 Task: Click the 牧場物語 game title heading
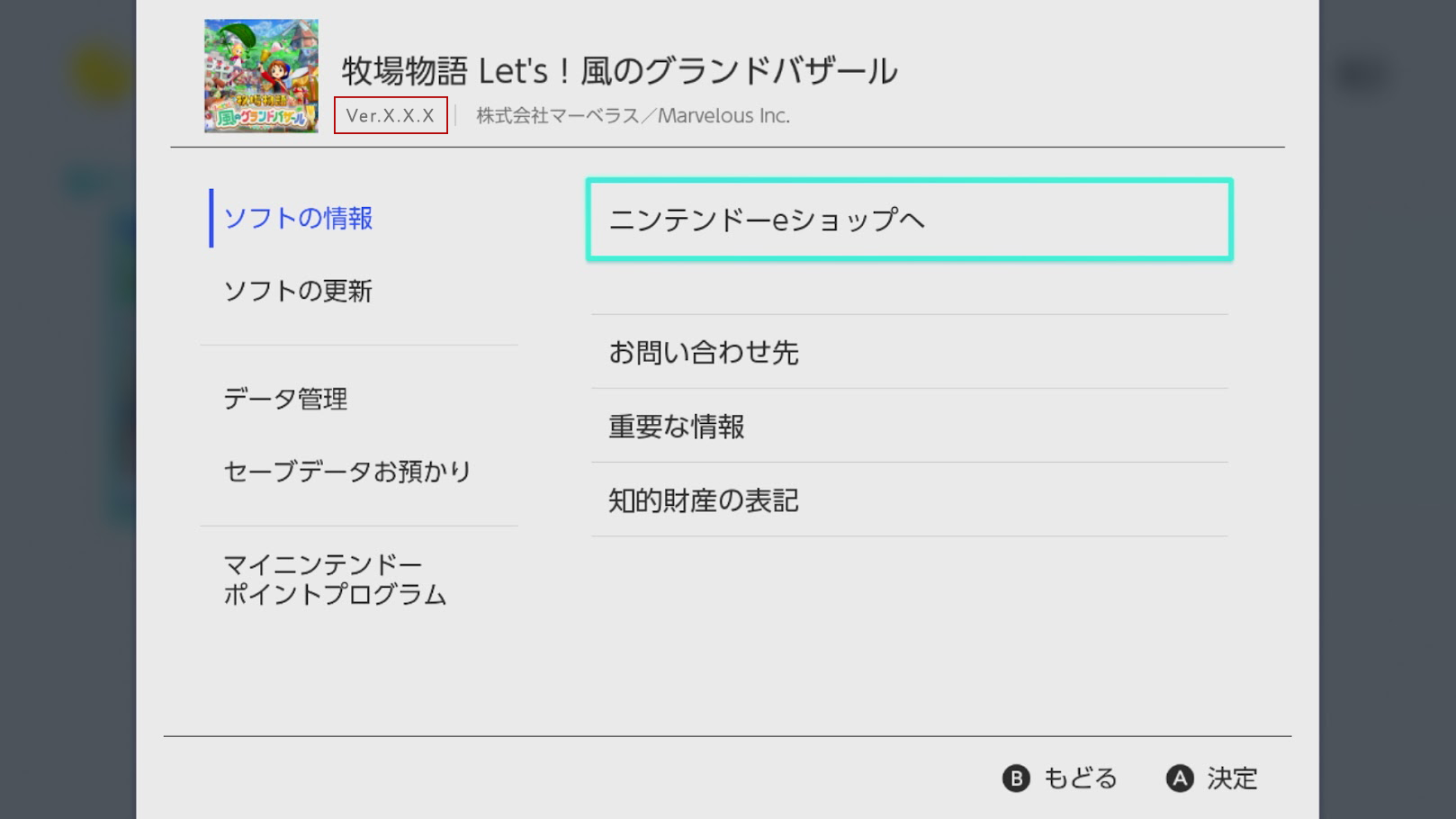click(x=619, y=70)
